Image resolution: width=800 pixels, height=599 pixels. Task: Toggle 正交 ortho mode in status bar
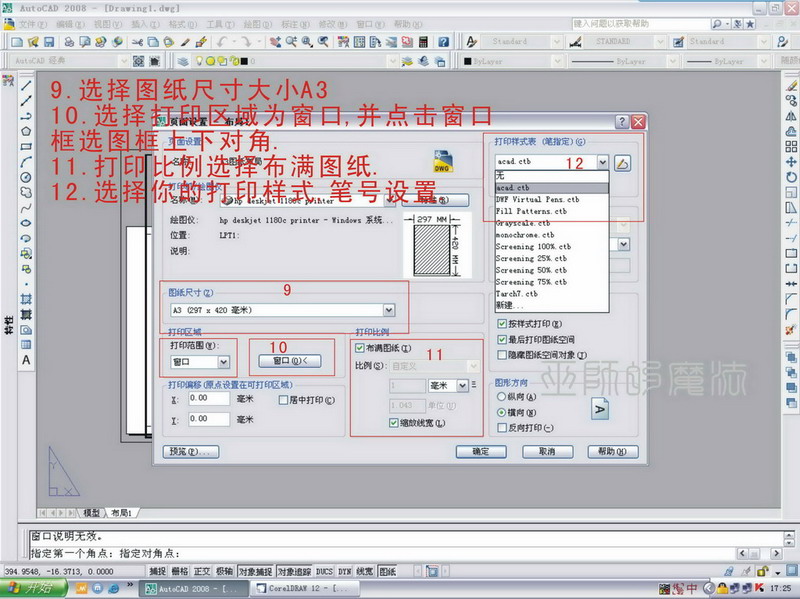coord(202,571)
